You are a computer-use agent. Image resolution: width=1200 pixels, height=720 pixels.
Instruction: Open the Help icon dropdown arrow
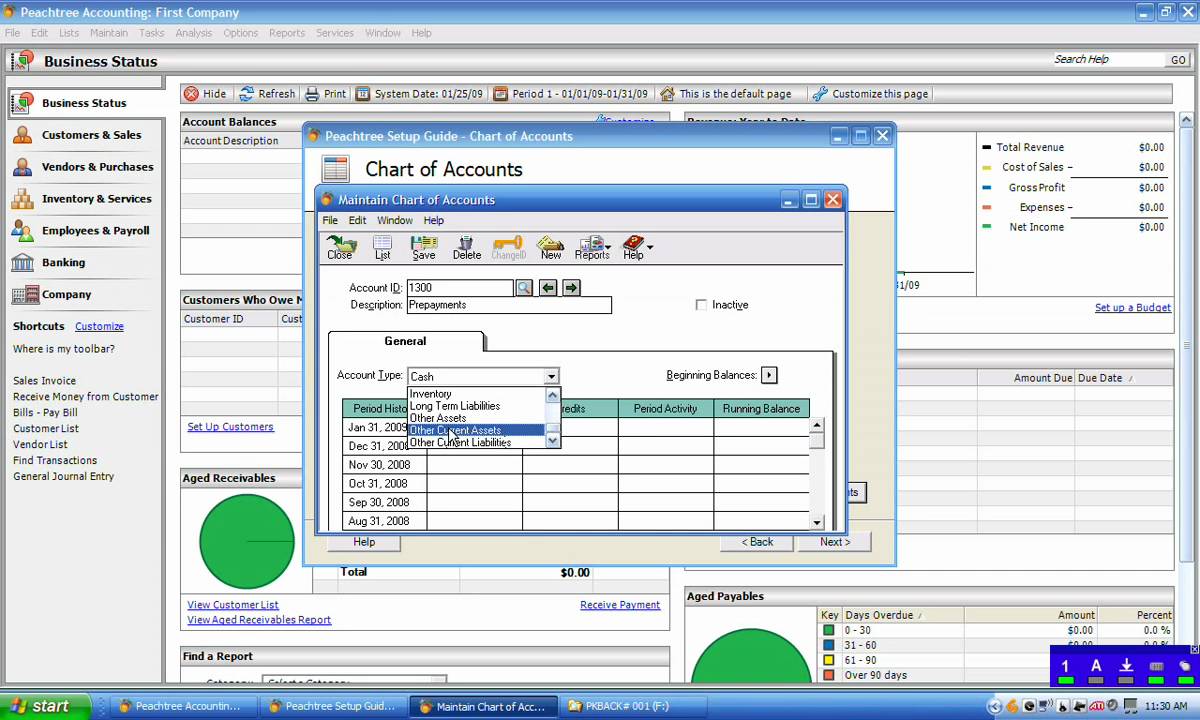coord(650,247)
